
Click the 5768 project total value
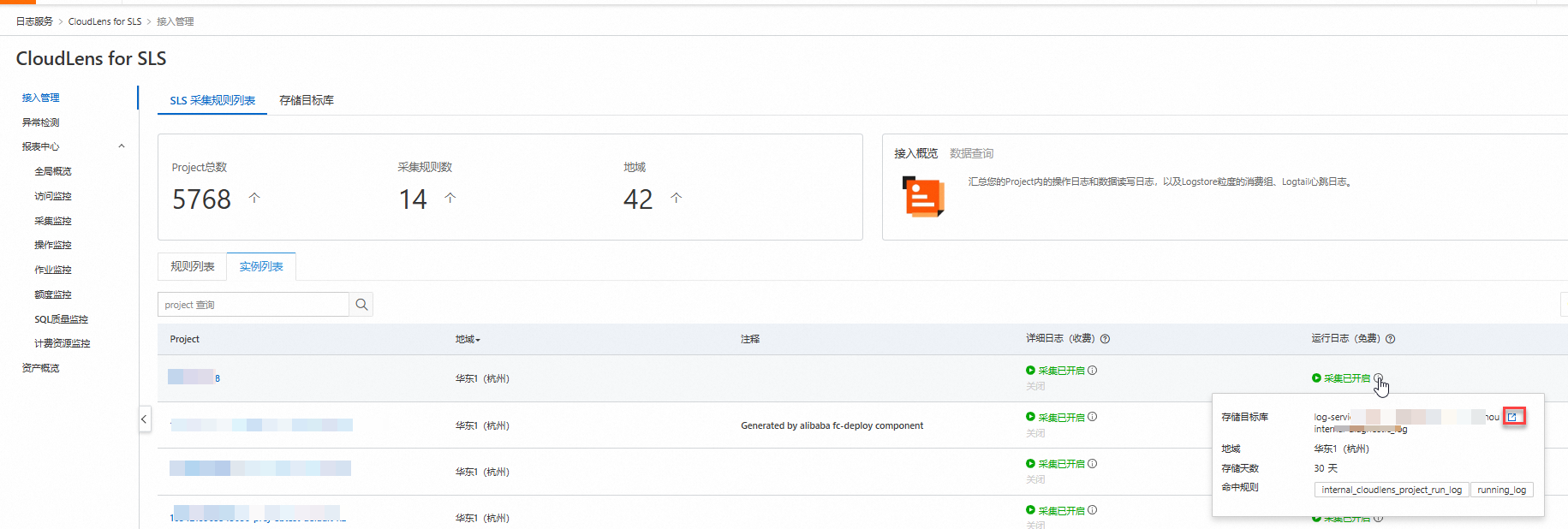202,199
